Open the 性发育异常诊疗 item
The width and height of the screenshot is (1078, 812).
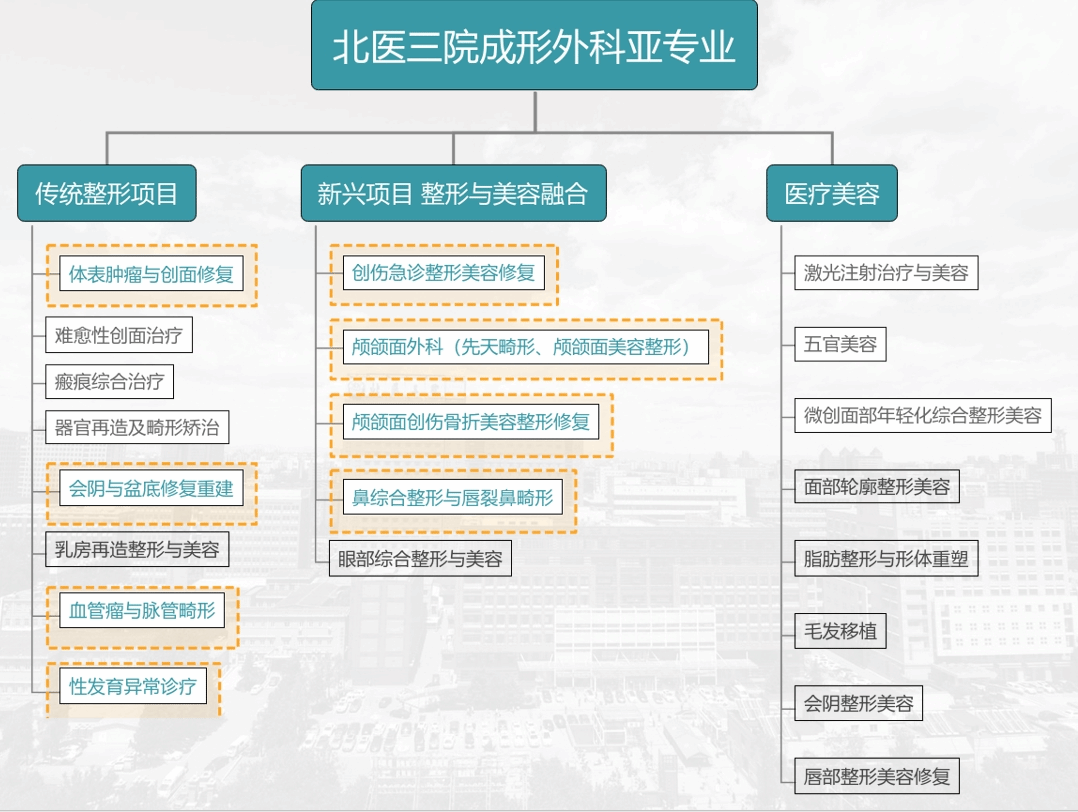(133, 687)
